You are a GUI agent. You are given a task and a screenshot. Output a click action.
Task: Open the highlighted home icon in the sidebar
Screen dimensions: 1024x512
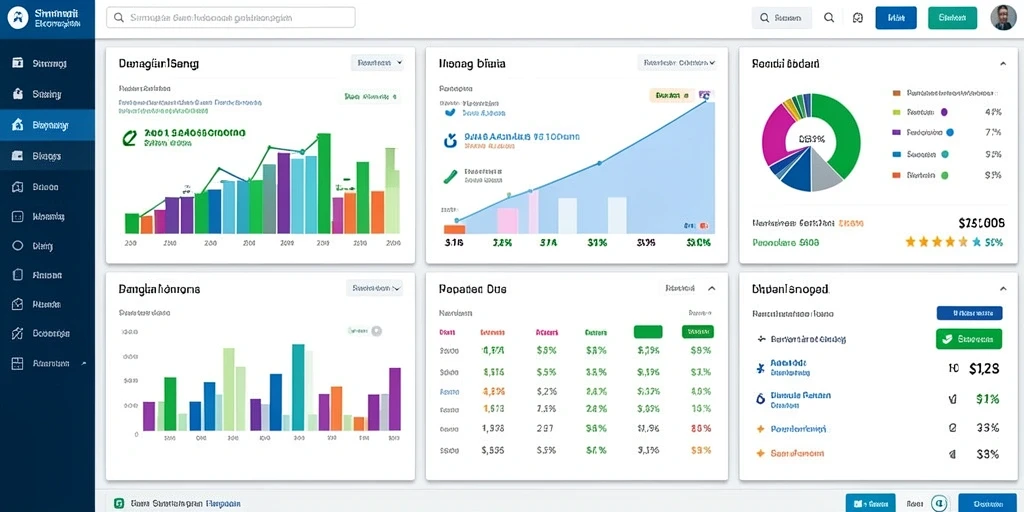coord(18,124)
